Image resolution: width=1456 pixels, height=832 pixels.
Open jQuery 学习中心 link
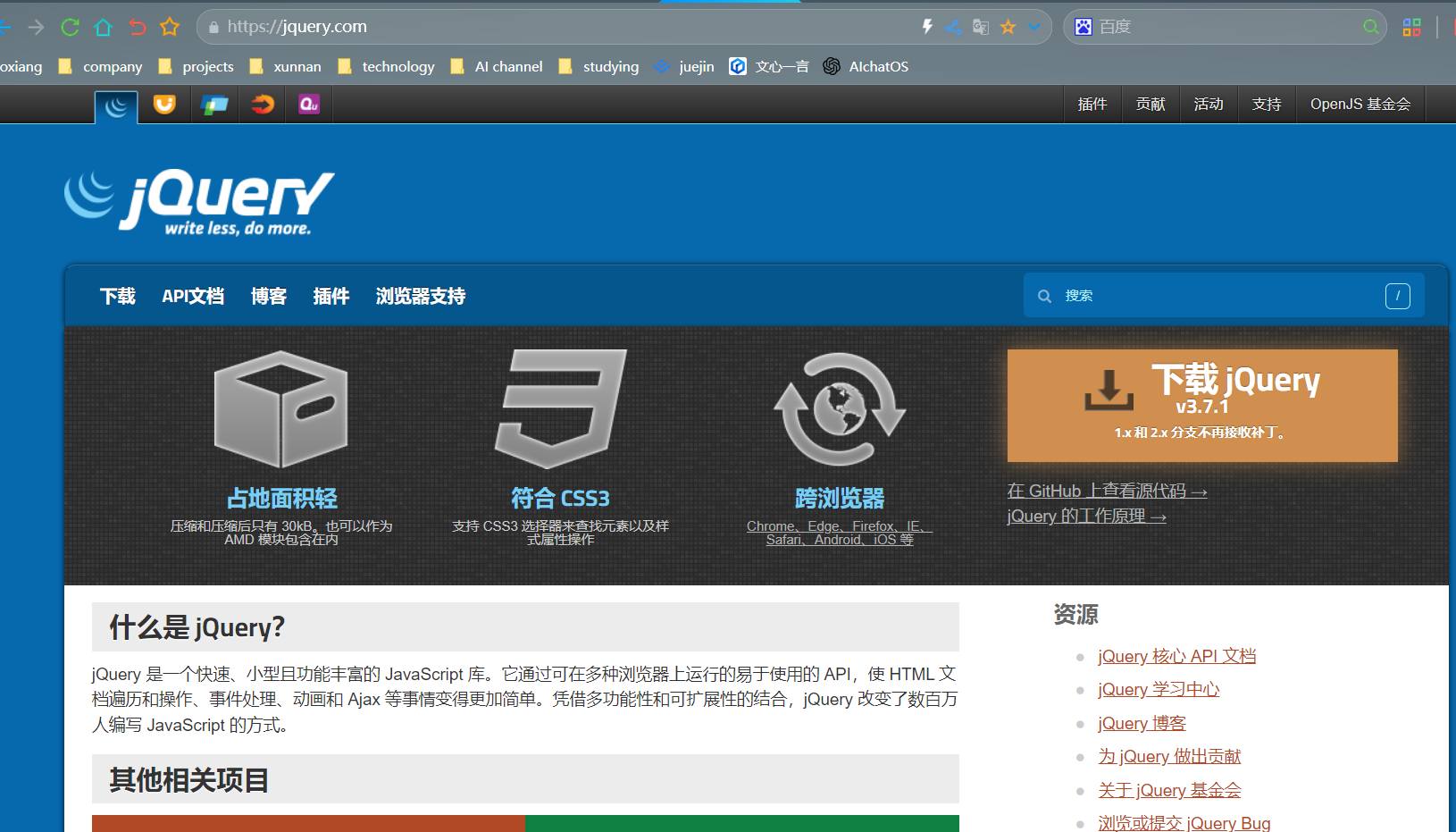[1159, 689]
